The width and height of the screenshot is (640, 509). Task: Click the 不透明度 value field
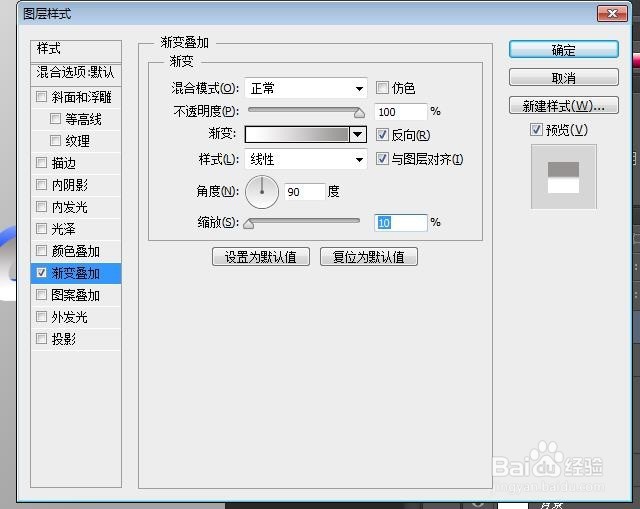(400, 112)
